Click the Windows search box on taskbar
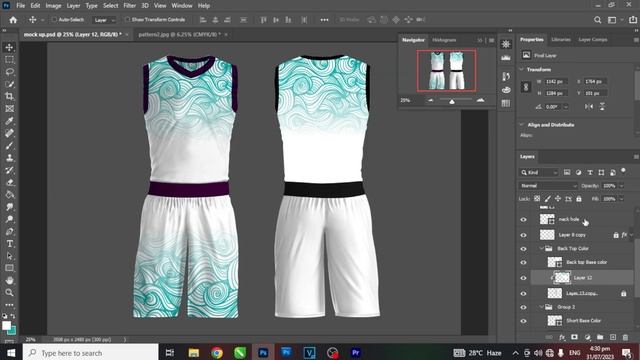This screenshot has height=360, width=640. click(x=91, y=353)
